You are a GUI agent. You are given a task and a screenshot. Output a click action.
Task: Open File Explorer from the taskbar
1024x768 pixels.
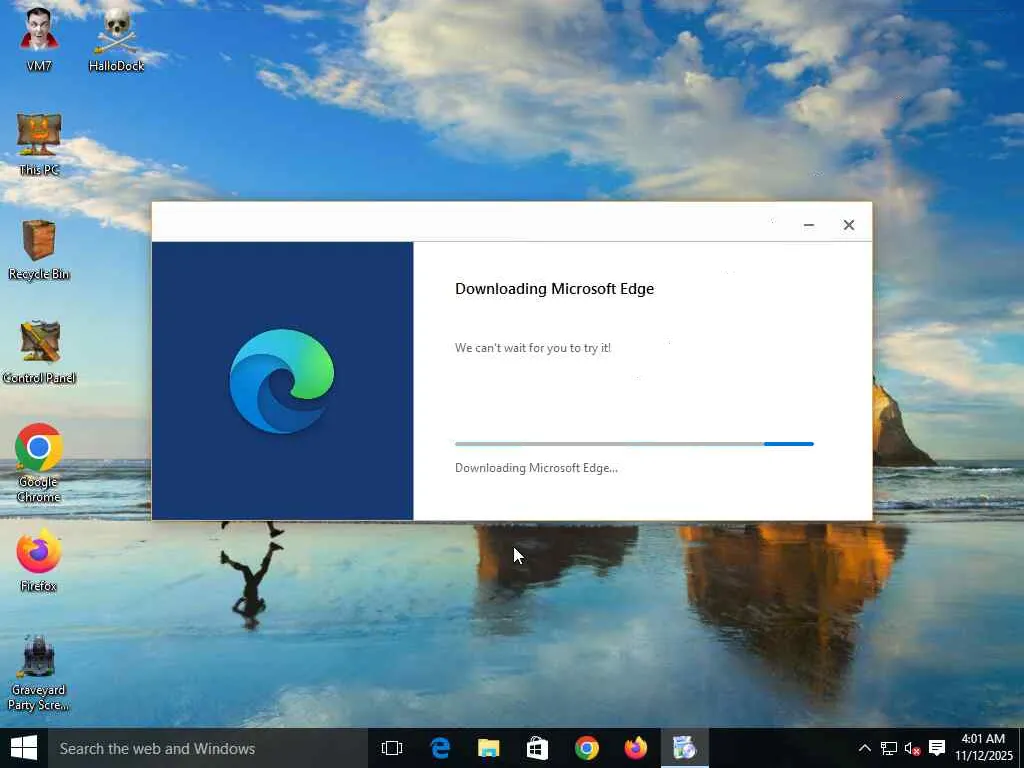click(488, 748)
